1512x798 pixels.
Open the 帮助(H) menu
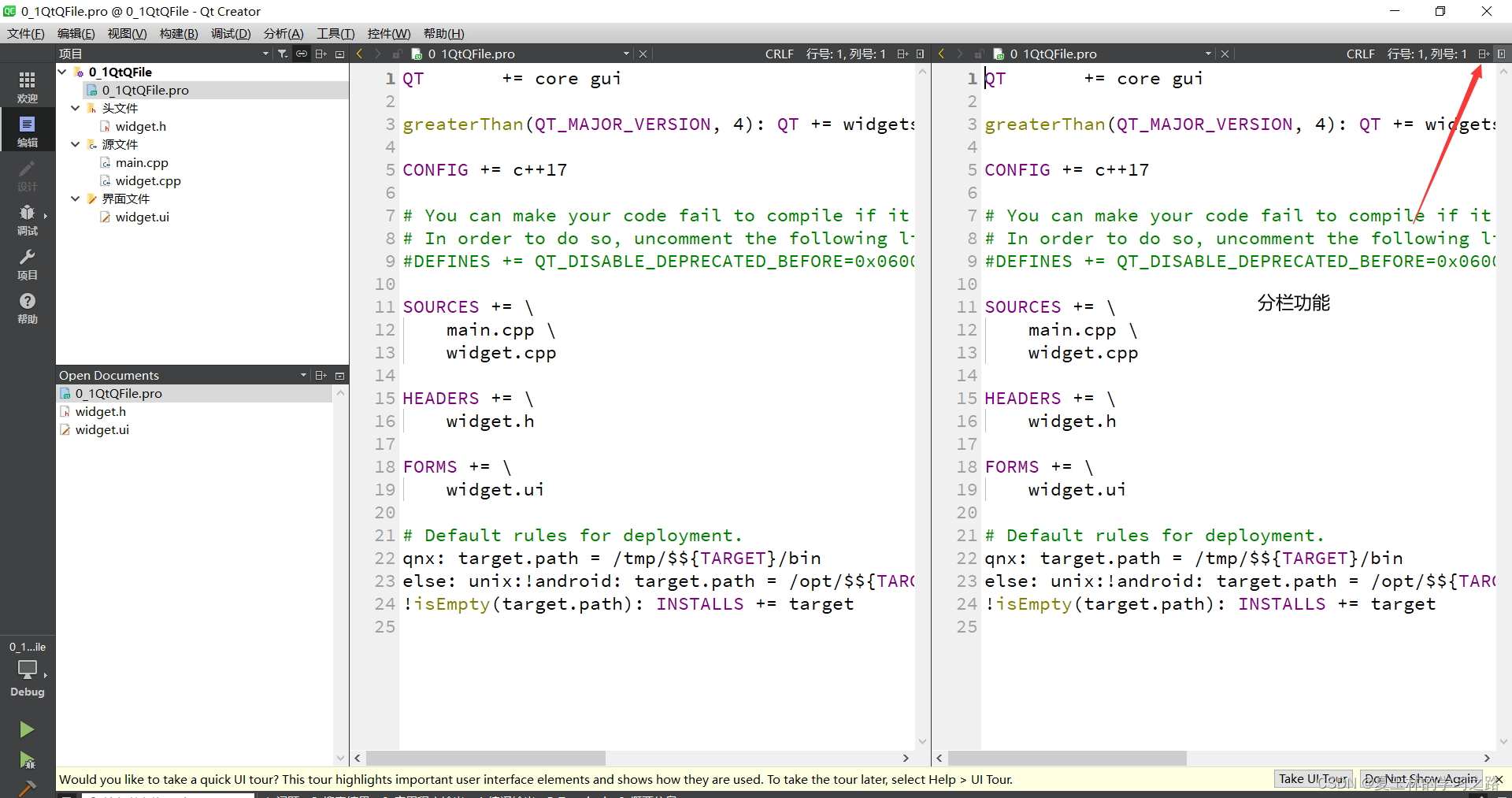pyautogui.click(x=444, y=33)
